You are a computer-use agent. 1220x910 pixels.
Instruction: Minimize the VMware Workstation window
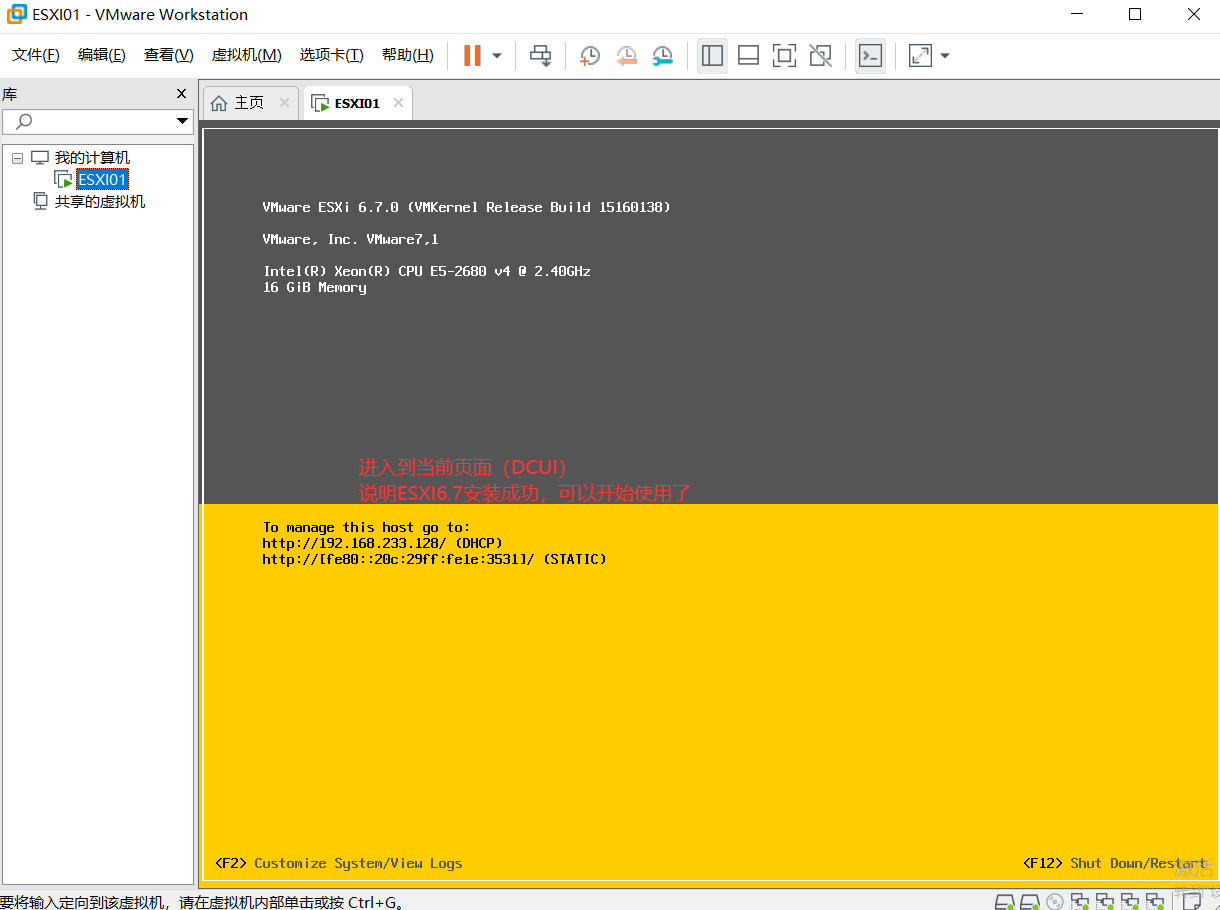point(1077,15)
